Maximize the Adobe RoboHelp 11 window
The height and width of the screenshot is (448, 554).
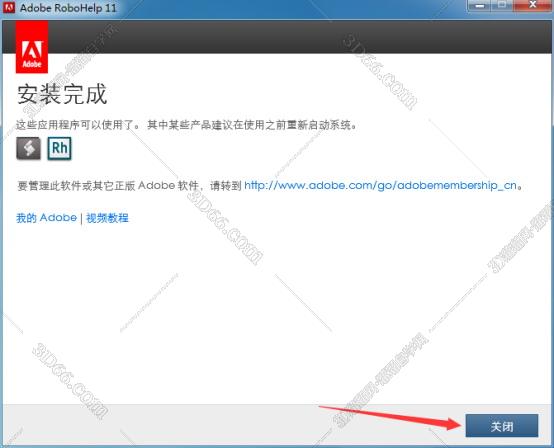pos(502,6)
